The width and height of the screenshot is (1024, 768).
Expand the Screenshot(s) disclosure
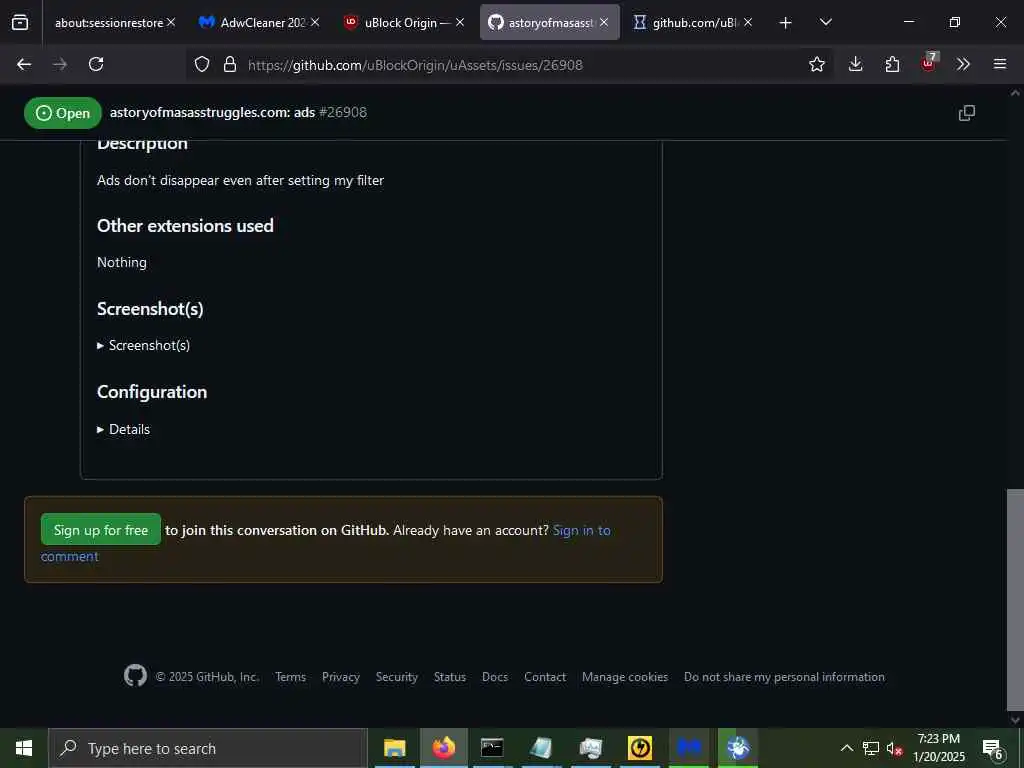(144, 345)
